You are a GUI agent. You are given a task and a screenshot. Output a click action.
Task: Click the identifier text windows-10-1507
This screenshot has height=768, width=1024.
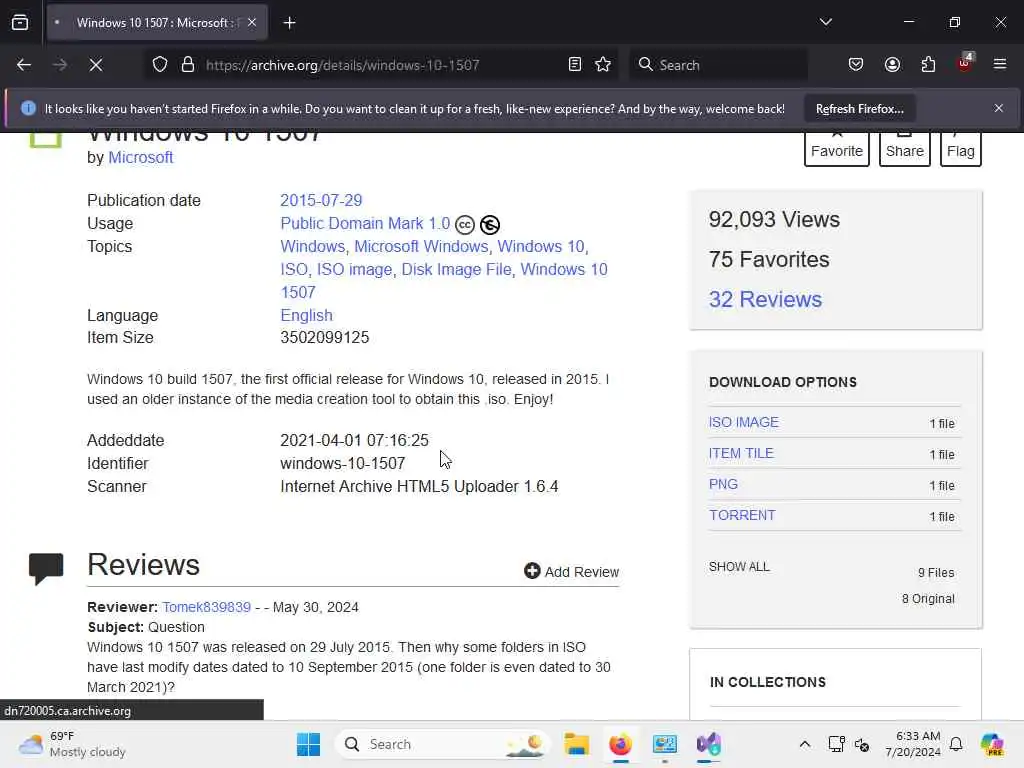point(342,464)
